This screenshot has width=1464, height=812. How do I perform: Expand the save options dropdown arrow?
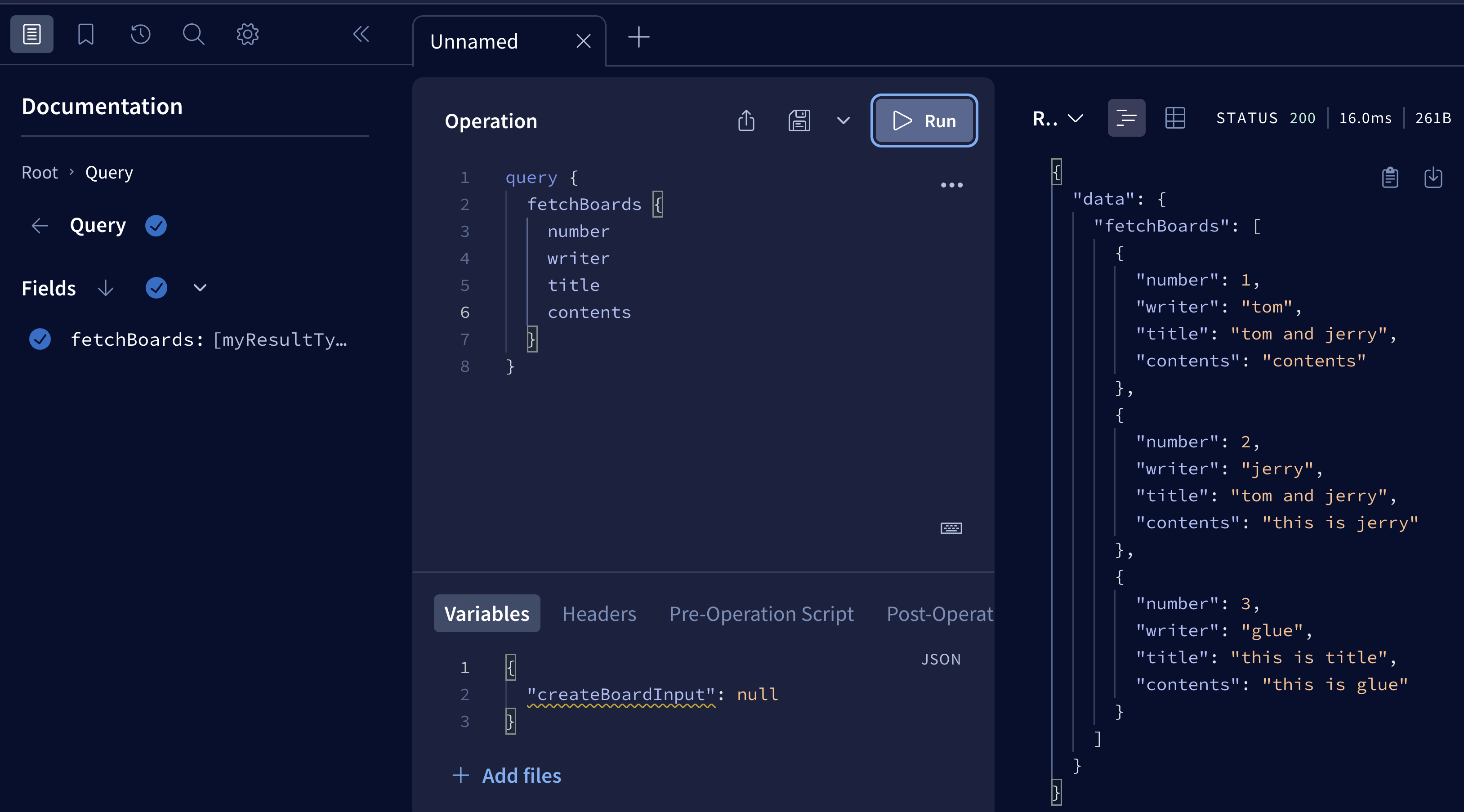[x=844, y=120]
